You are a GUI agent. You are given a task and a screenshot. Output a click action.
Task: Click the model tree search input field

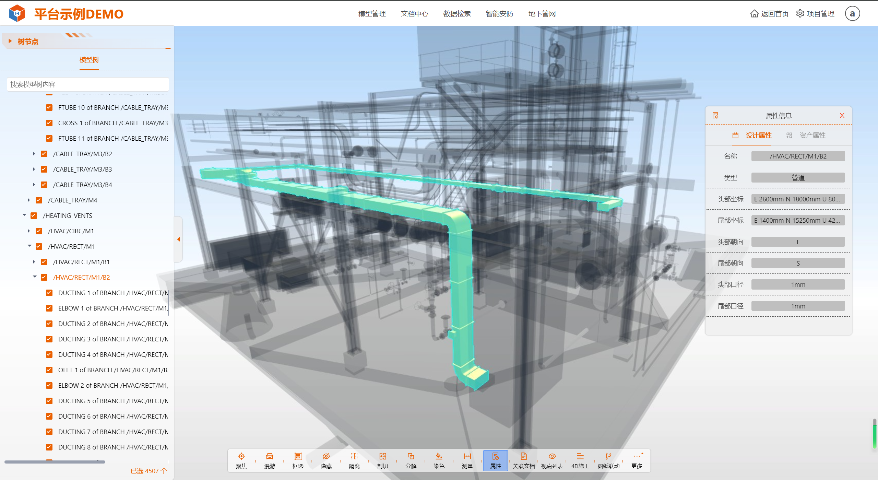87,84
